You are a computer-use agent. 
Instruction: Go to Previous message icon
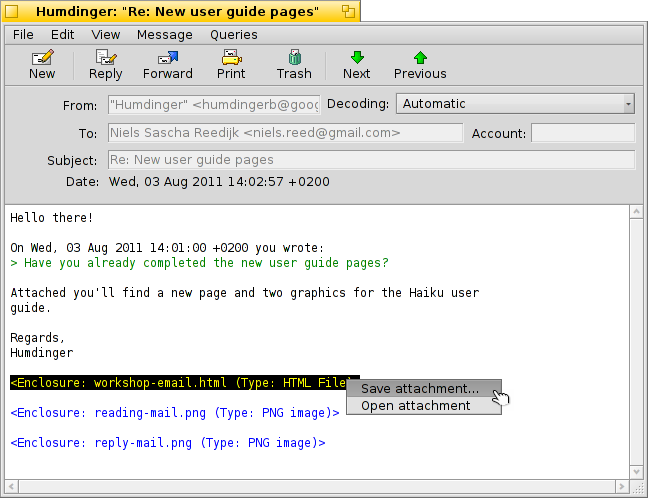click(420, 58)
